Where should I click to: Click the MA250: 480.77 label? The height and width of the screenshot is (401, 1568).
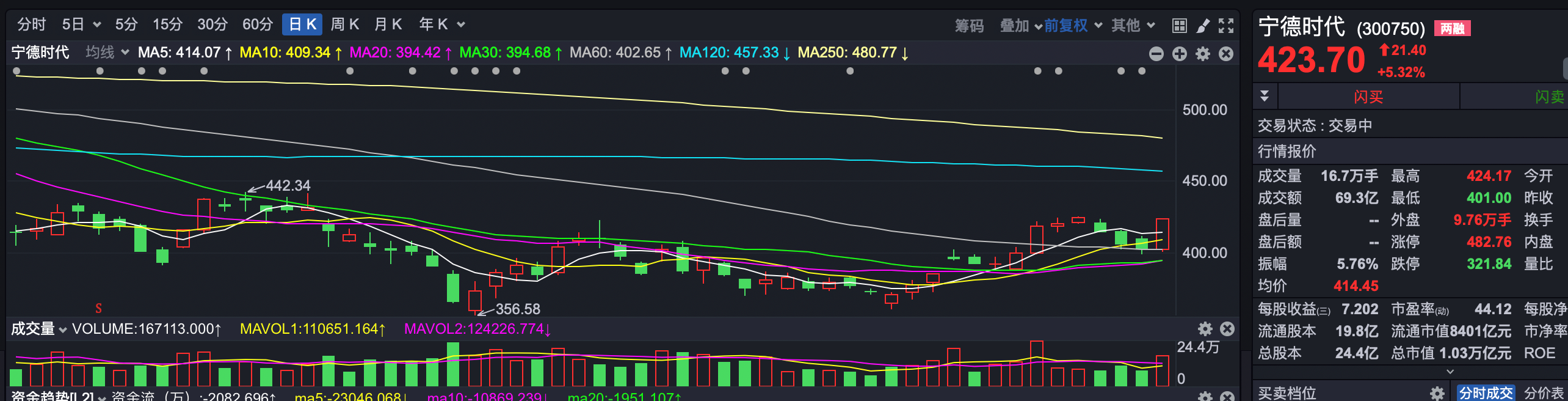tap(853, 53)
